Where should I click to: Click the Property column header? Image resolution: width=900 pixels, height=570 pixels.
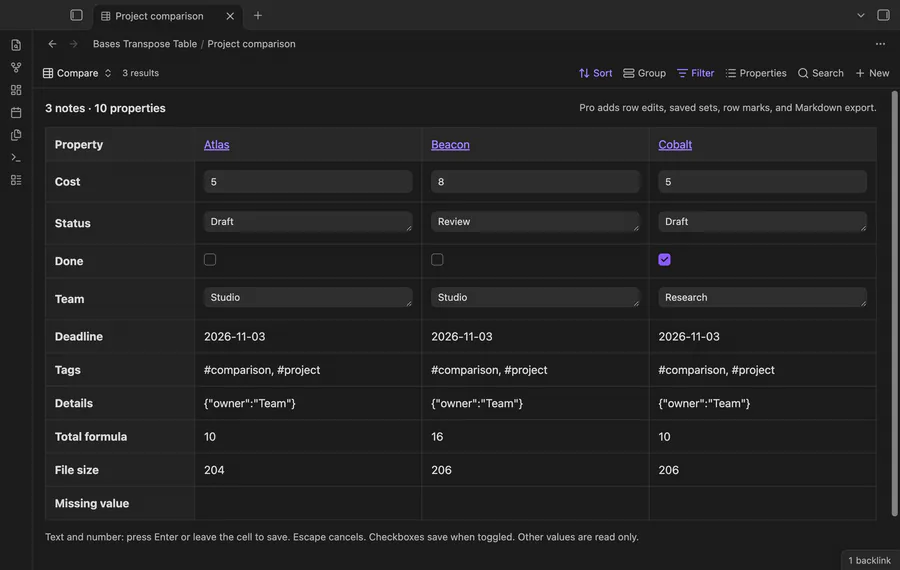pos(79,145)
